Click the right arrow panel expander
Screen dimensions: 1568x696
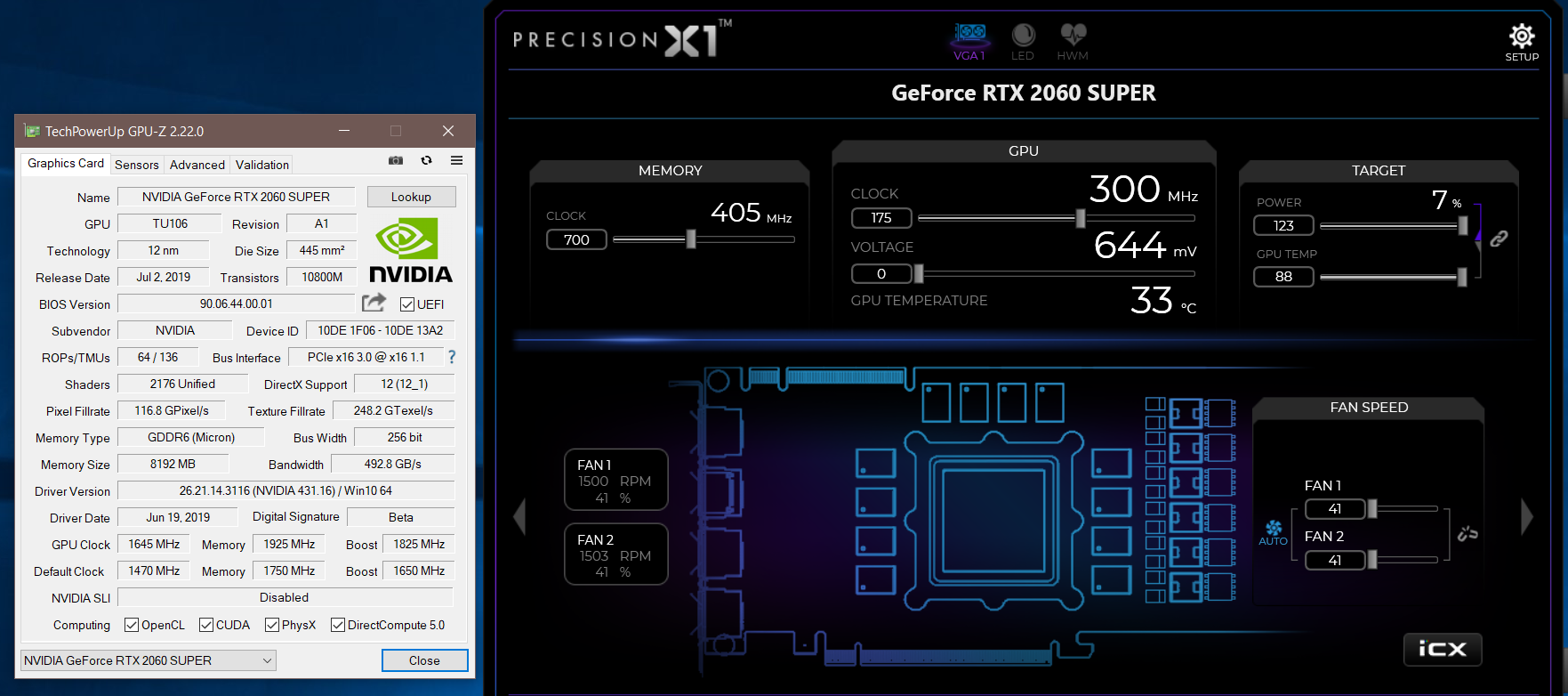(x=1527, y=516)
